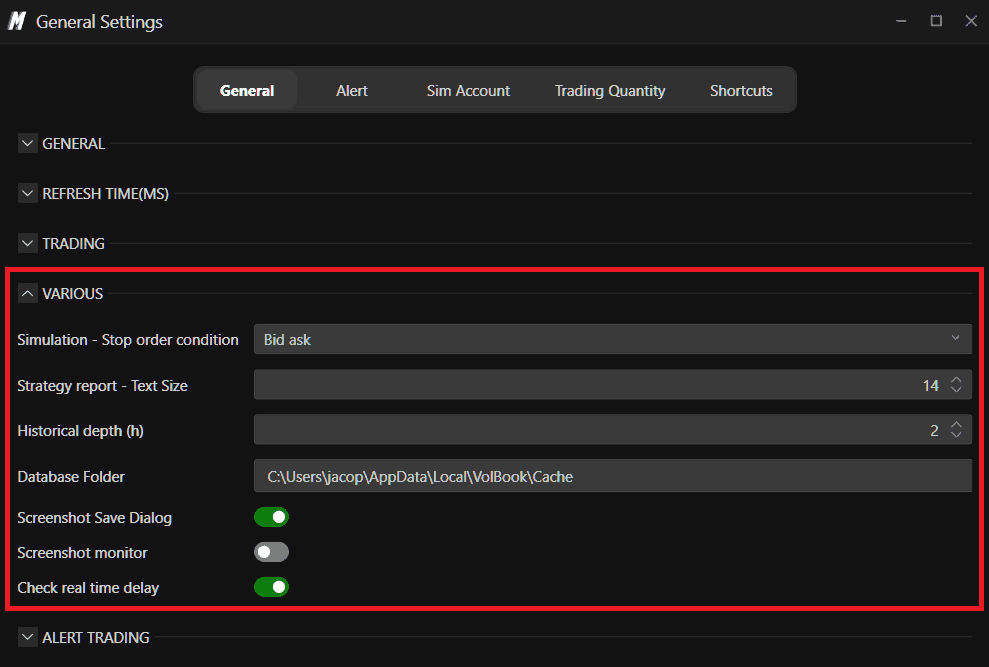Decrease Historical depth (h) value
The image size is (989, 667).
pos(956,434)
